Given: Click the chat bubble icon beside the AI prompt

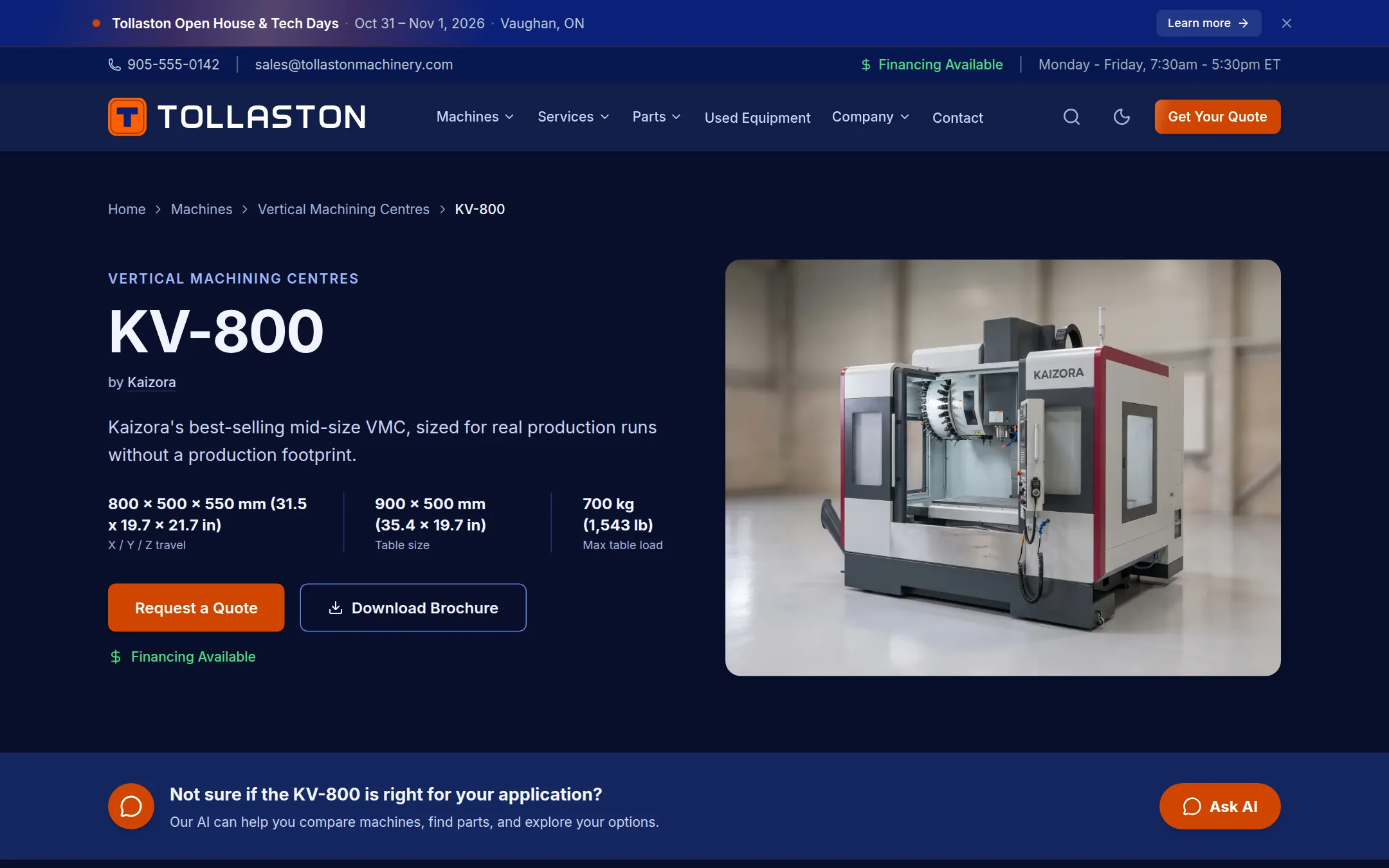Looking at the screenshot, I should coord(131,806).
